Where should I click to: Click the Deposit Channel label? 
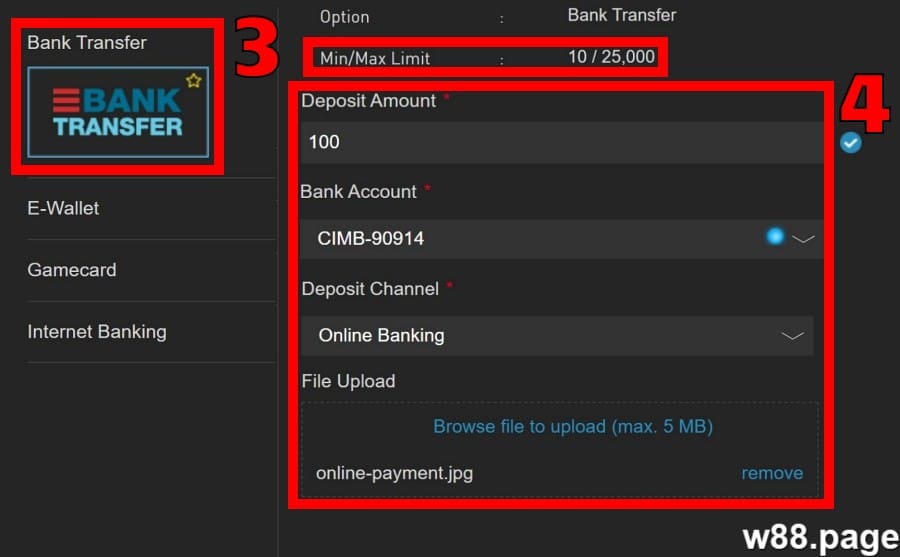coord(370,289)
